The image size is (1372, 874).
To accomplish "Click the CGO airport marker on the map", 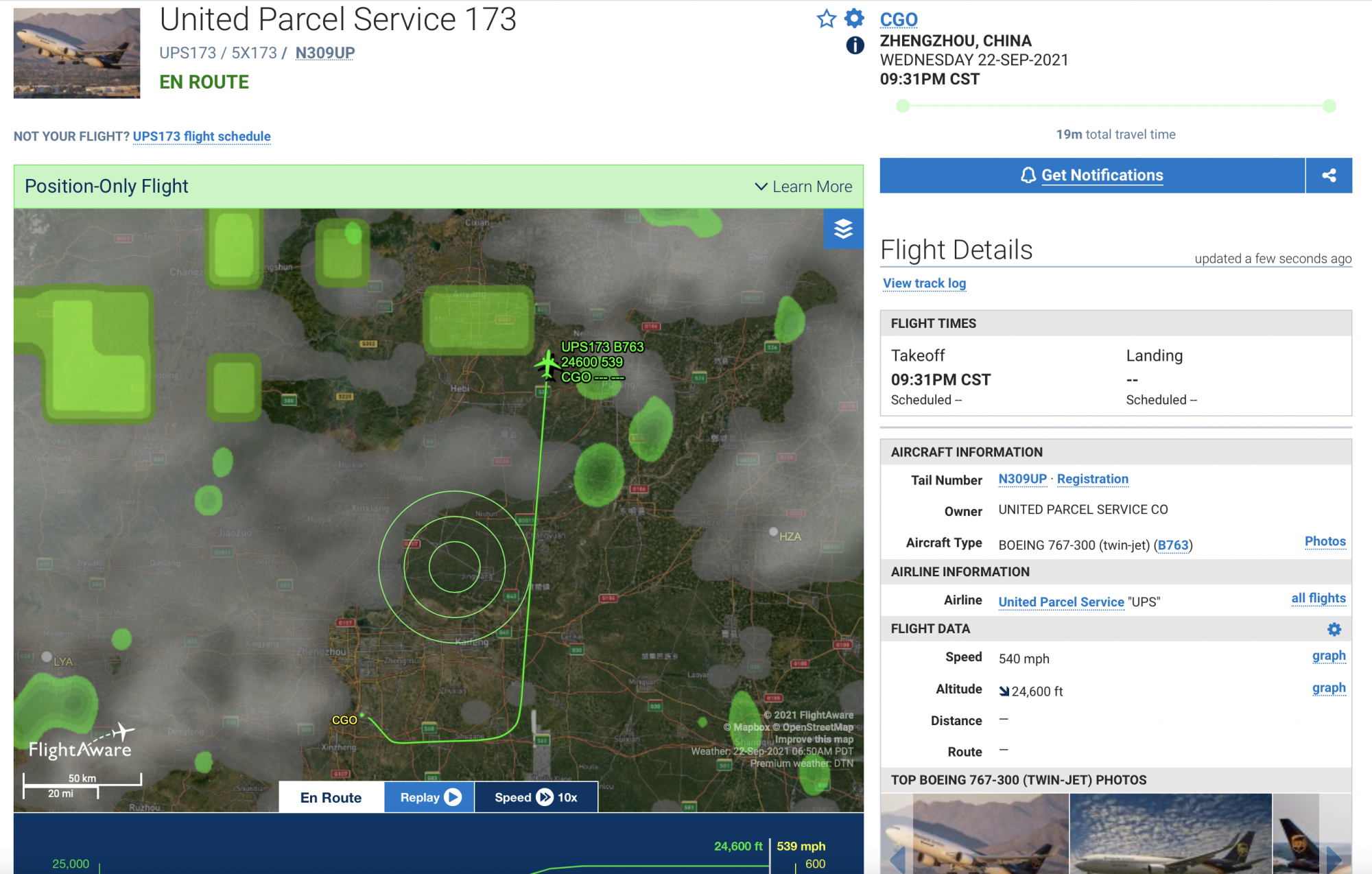I will (x=362, y=716).
